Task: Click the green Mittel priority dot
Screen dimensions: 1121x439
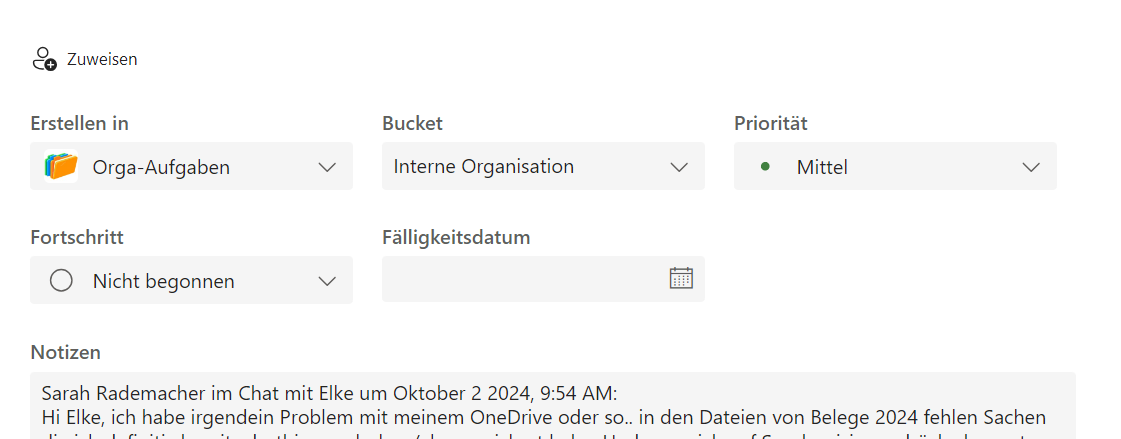Action: pyautogui.click(x=765, y=167)
